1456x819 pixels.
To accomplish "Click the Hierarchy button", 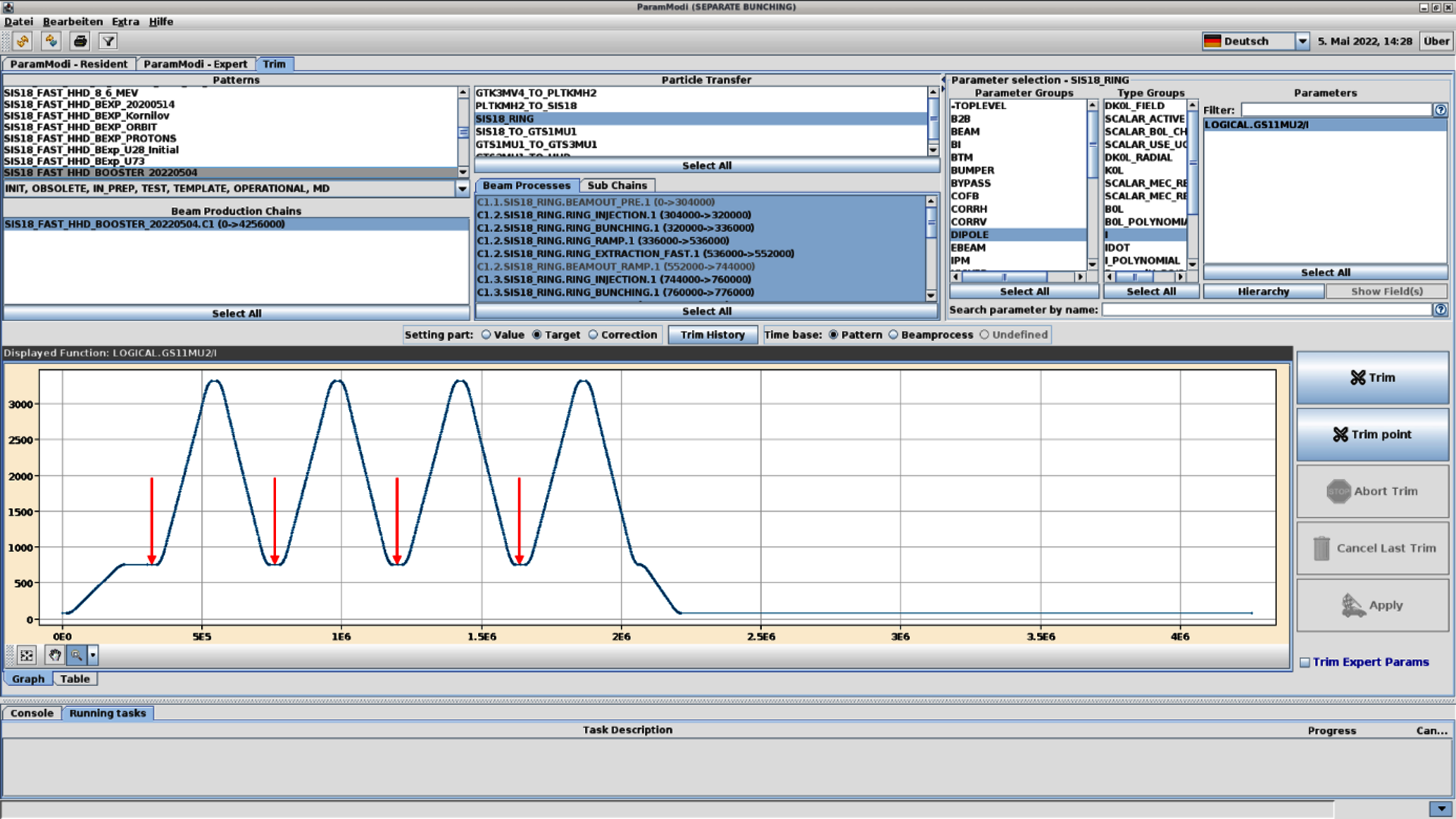I will [1263, 291].
